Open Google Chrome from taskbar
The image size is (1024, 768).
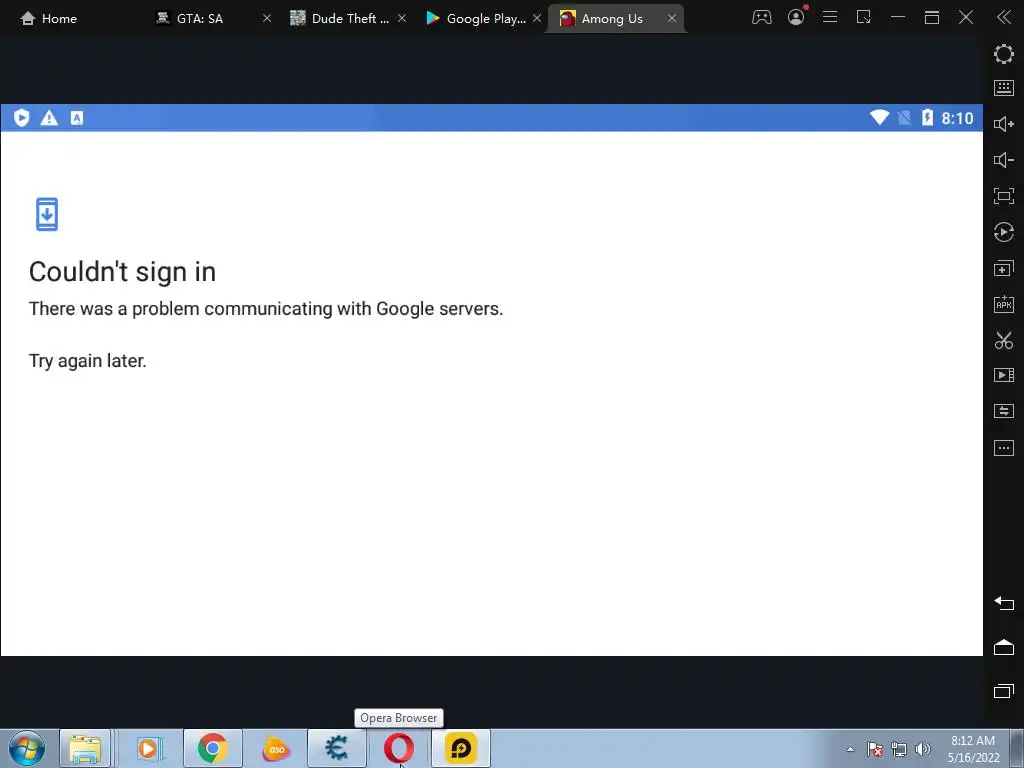(212, 748)
